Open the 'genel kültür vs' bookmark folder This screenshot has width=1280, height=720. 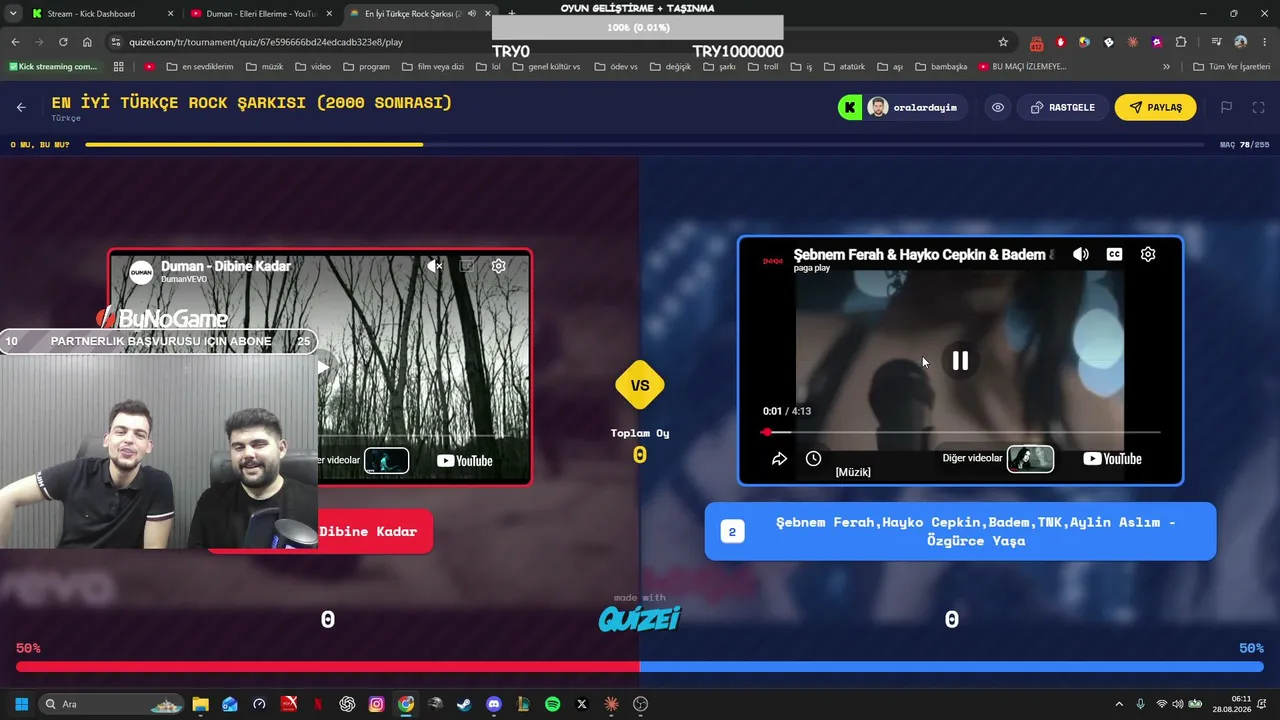(546, 67)
